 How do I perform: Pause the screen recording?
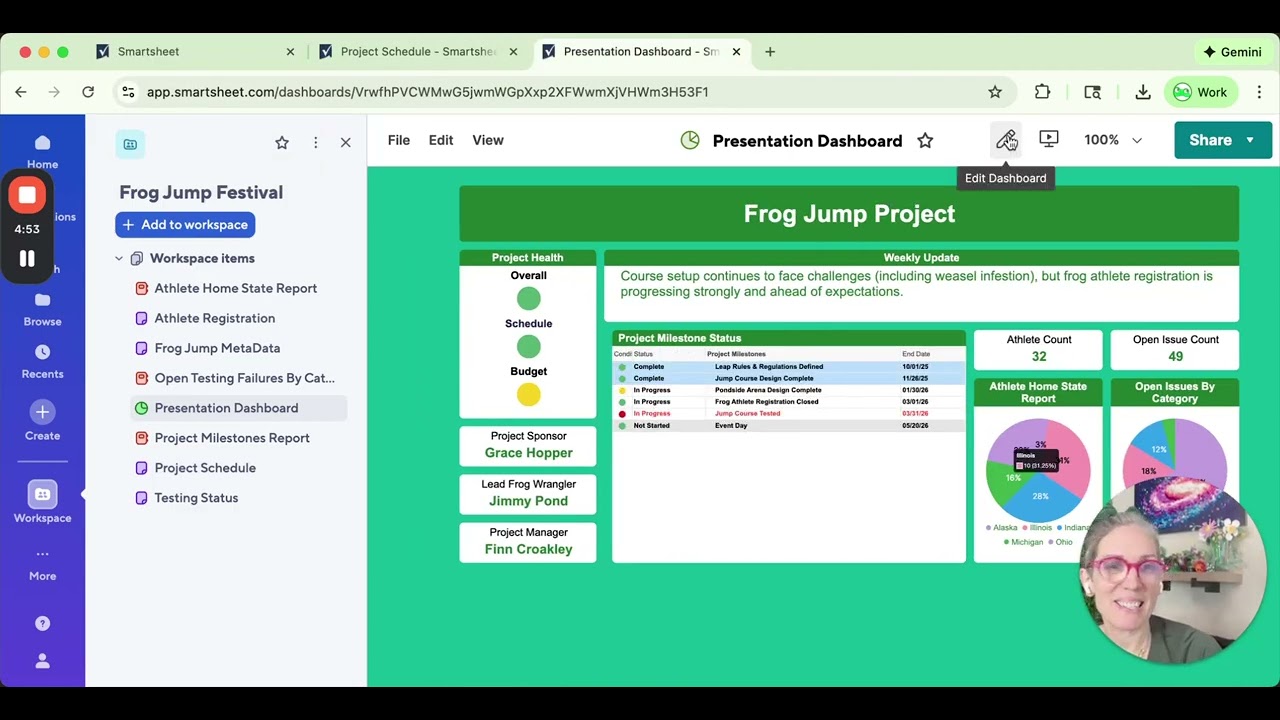click(27, 259)
